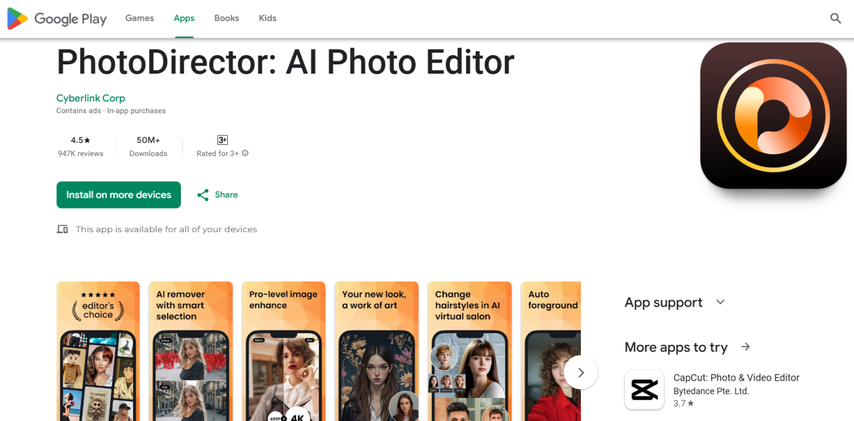Click the Google Play logo

pyautogui.click(x=57, y=19)
